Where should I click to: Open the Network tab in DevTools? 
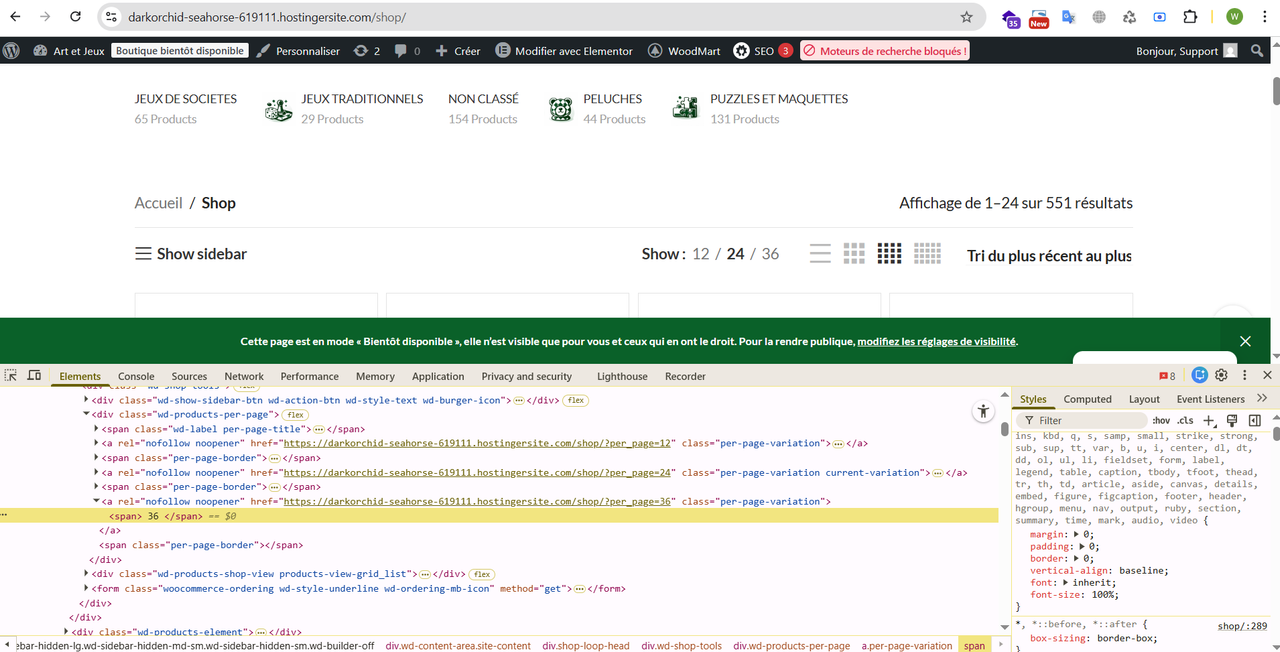coord(244,376)
